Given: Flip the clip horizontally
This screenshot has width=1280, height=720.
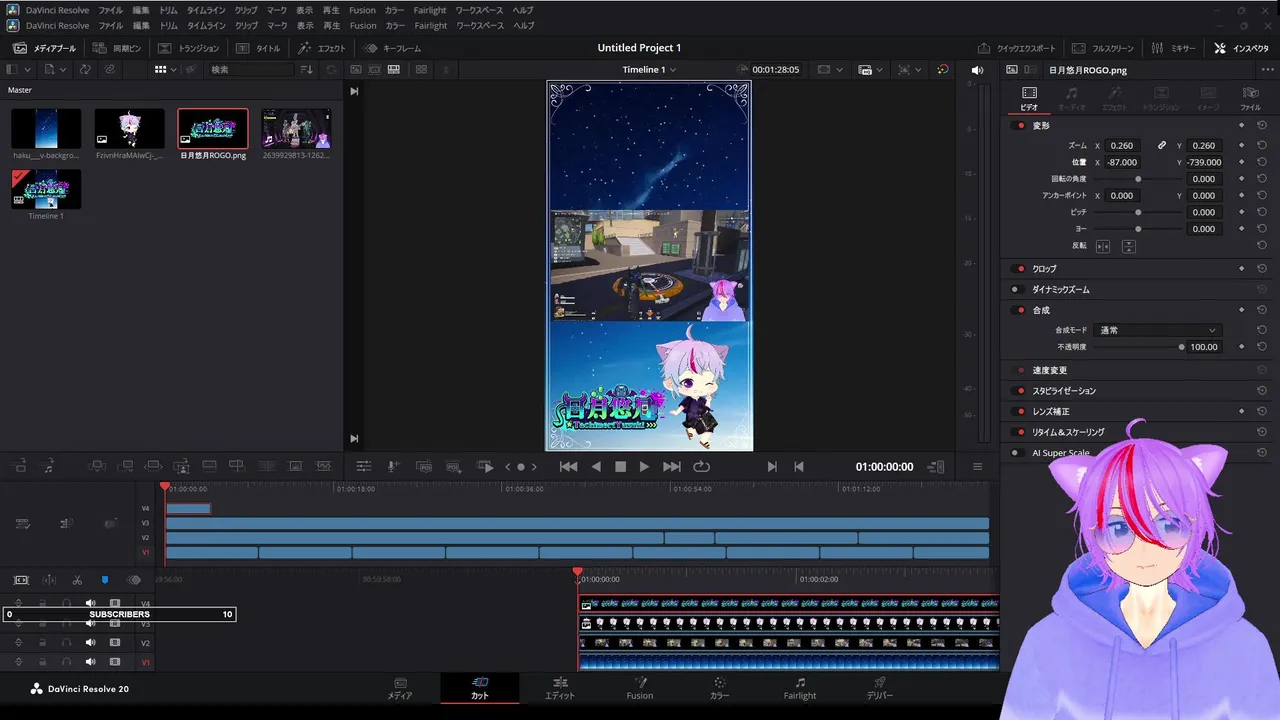Looking at the screenshot, I should [x=1103, y=246].
